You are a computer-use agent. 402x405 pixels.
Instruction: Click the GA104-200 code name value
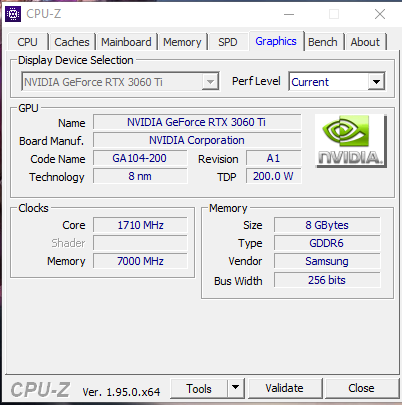tap(140, 158)
